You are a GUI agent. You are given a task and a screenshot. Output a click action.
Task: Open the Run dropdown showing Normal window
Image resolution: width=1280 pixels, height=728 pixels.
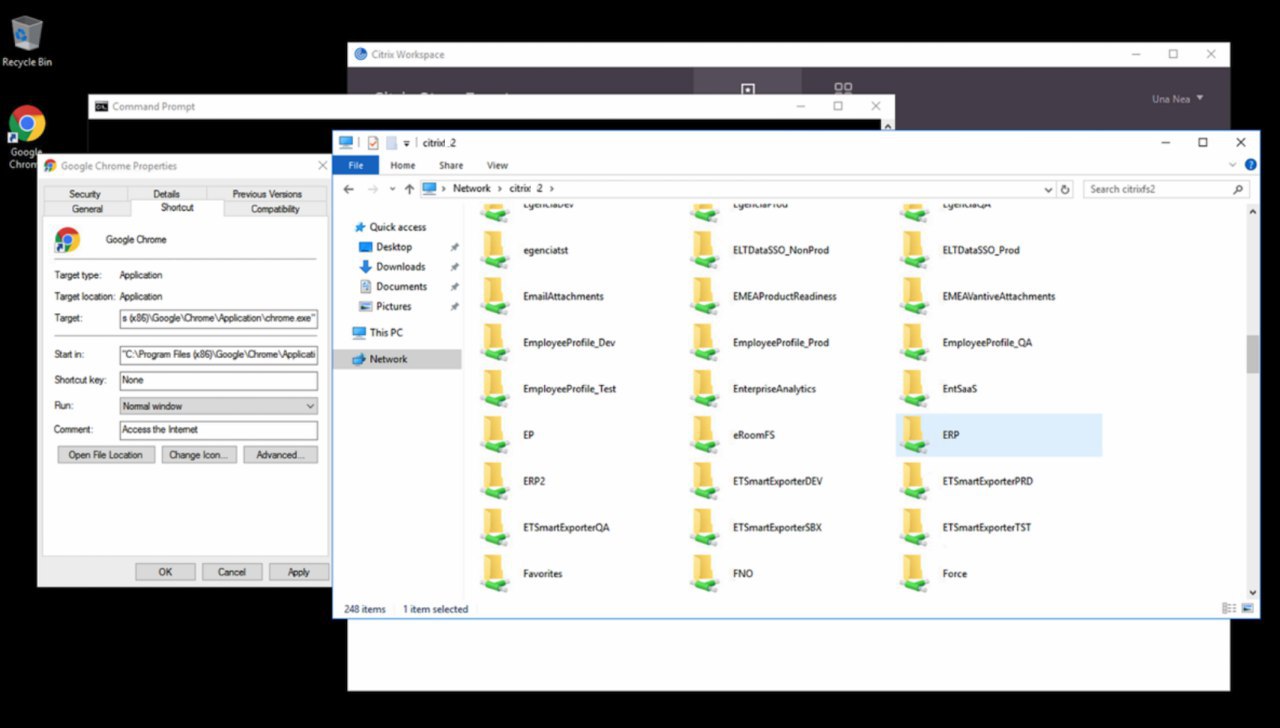coord(218,406)
